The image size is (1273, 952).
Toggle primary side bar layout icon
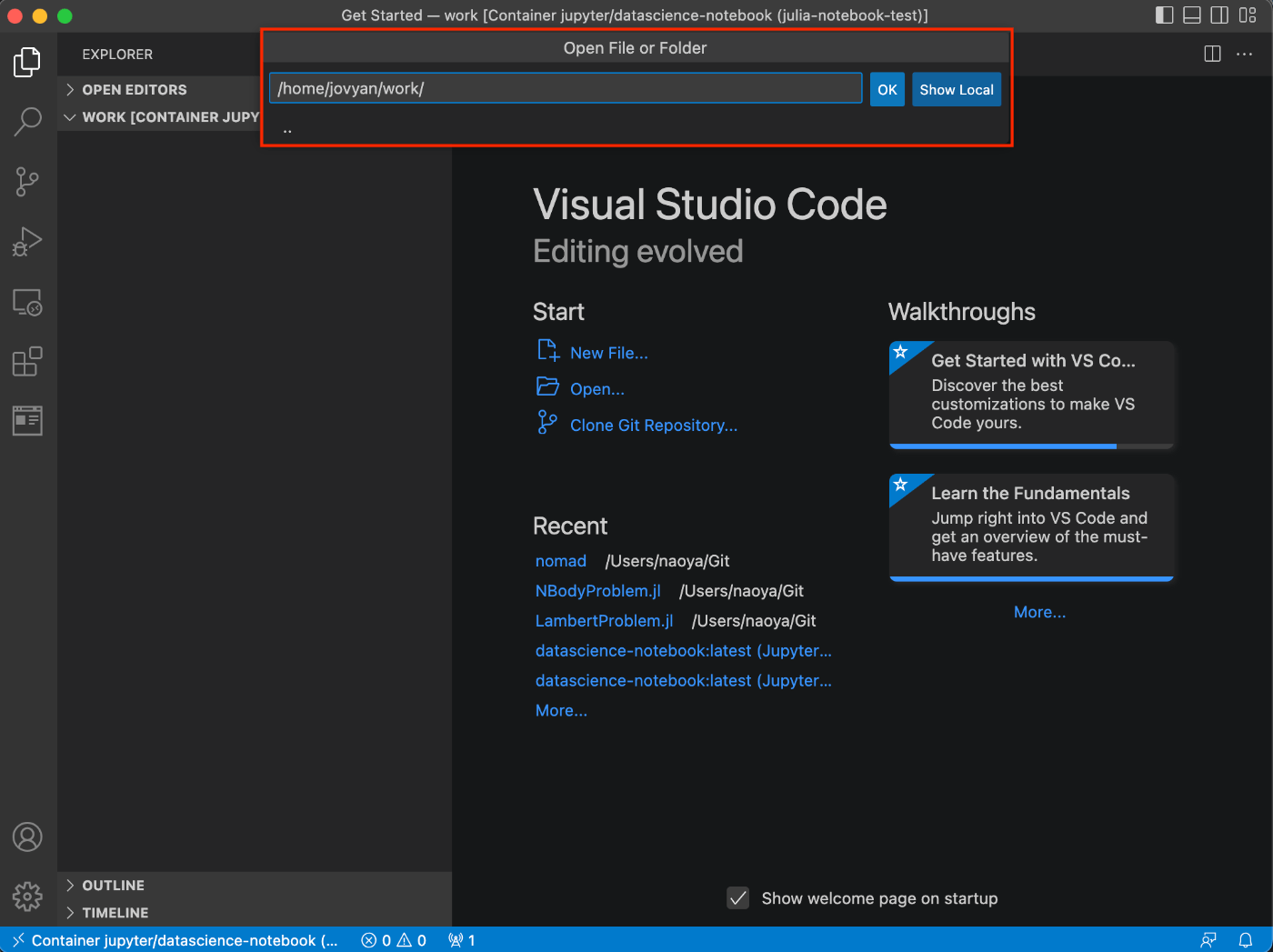(1165, 15)
